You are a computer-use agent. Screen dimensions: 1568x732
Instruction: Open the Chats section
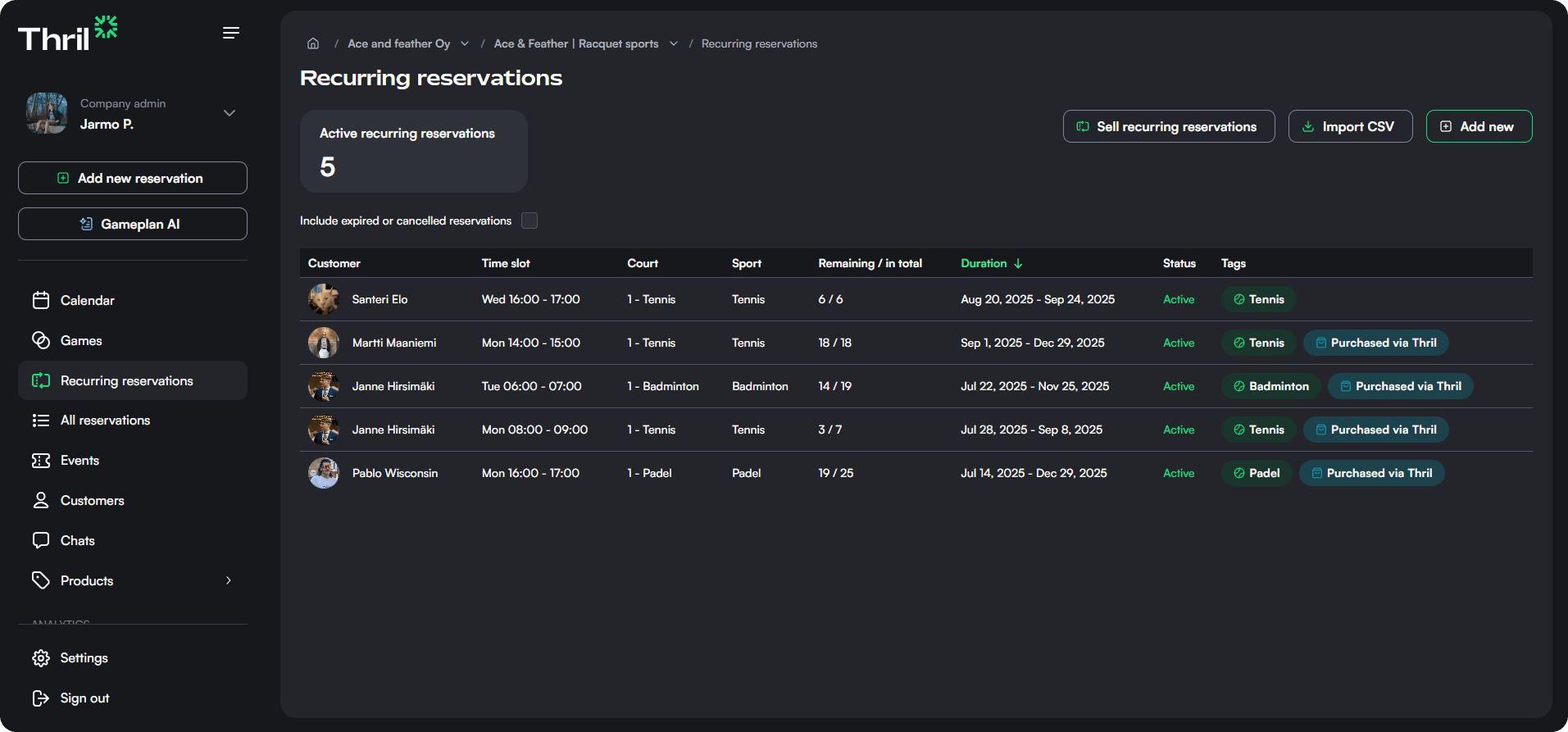[77, 541]
